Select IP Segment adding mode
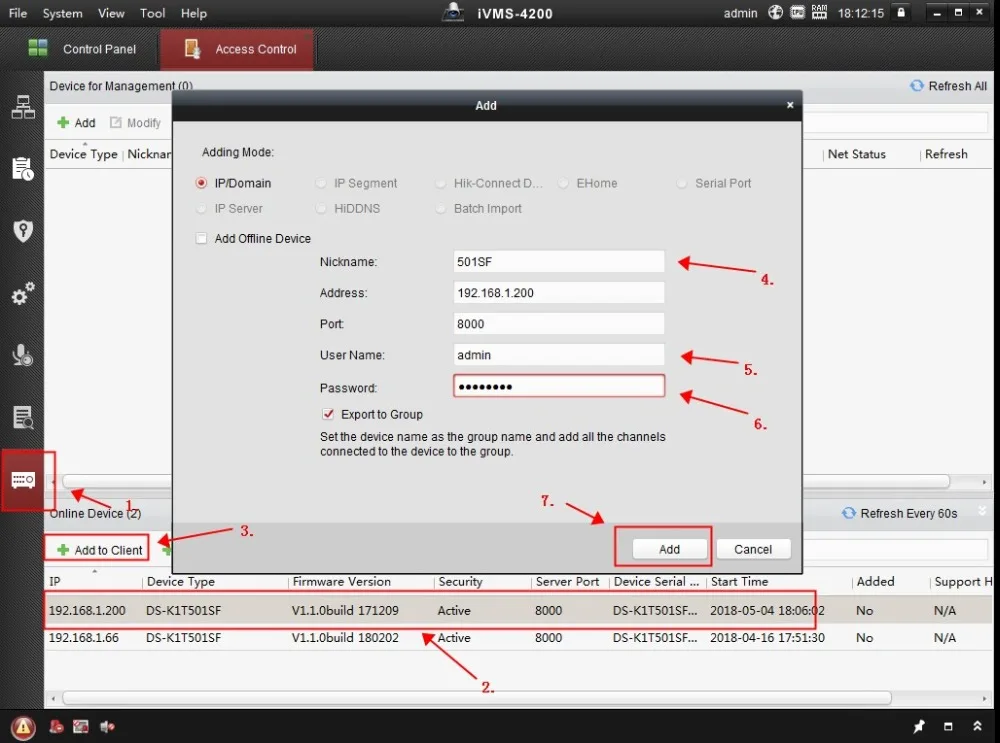The height and width of the screenshot is (743, 1000). click(x=321, y=183)
